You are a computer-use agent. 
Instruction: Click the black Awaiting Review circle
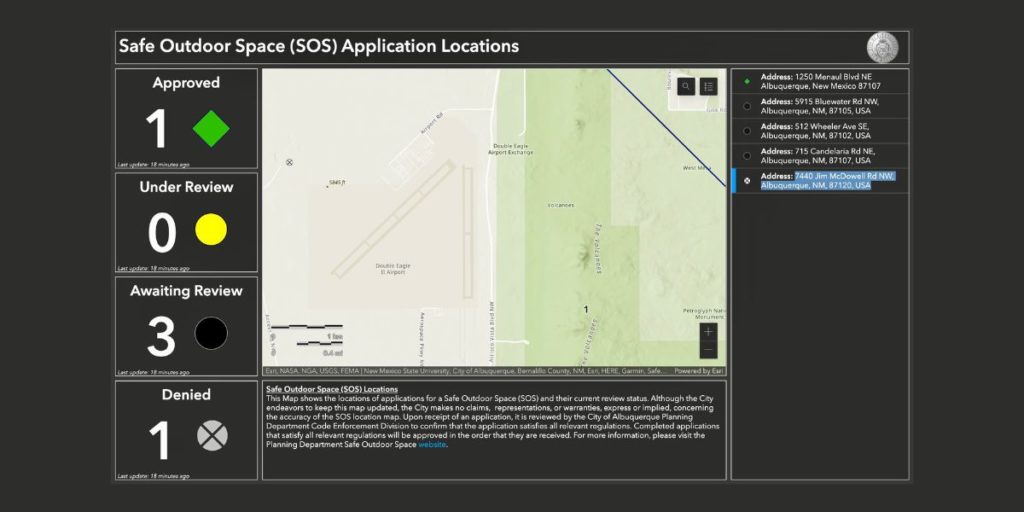[x=211, y=333]
